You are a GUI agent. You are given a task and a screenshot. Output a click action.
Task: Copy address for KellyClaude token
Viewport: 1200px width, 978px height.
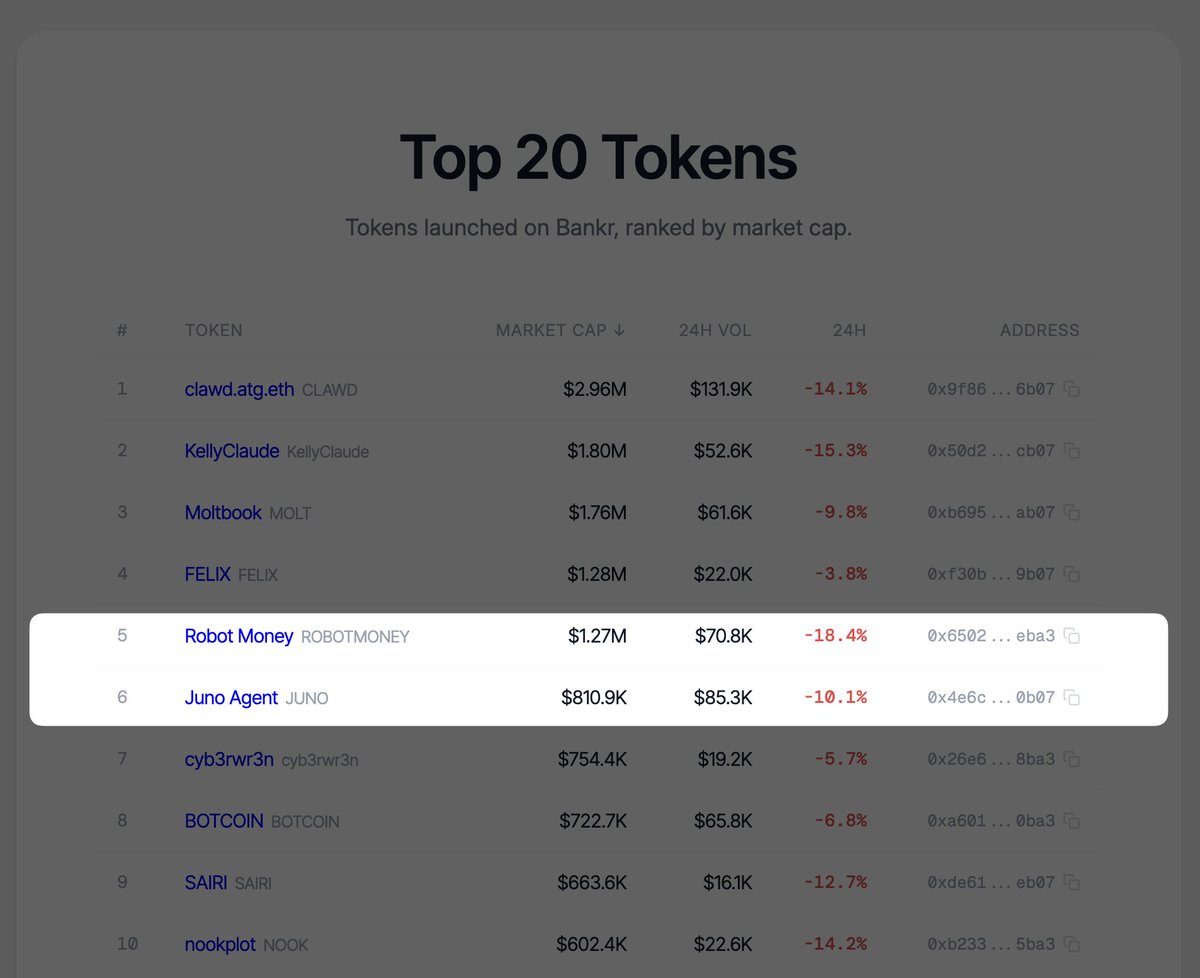coord(1071,451)
